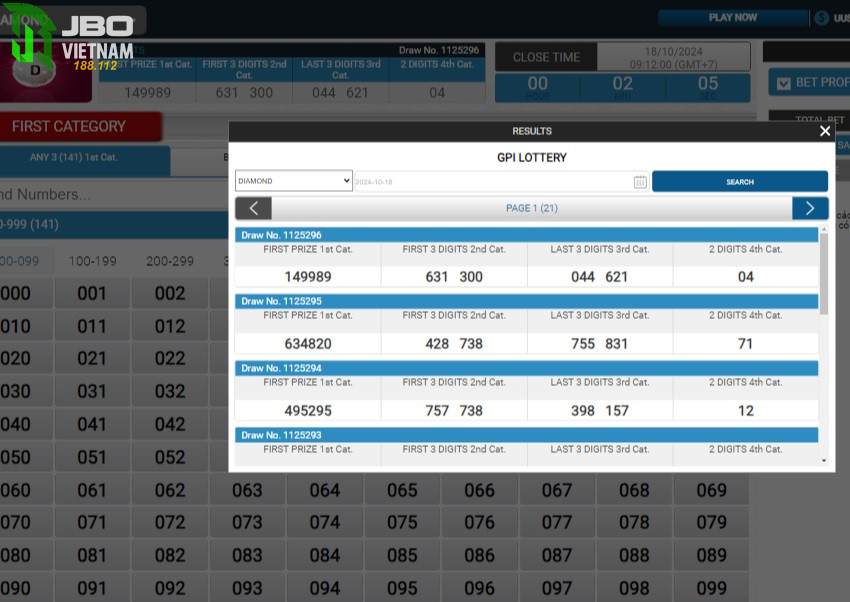Pick number 095 in the grid

402,588
